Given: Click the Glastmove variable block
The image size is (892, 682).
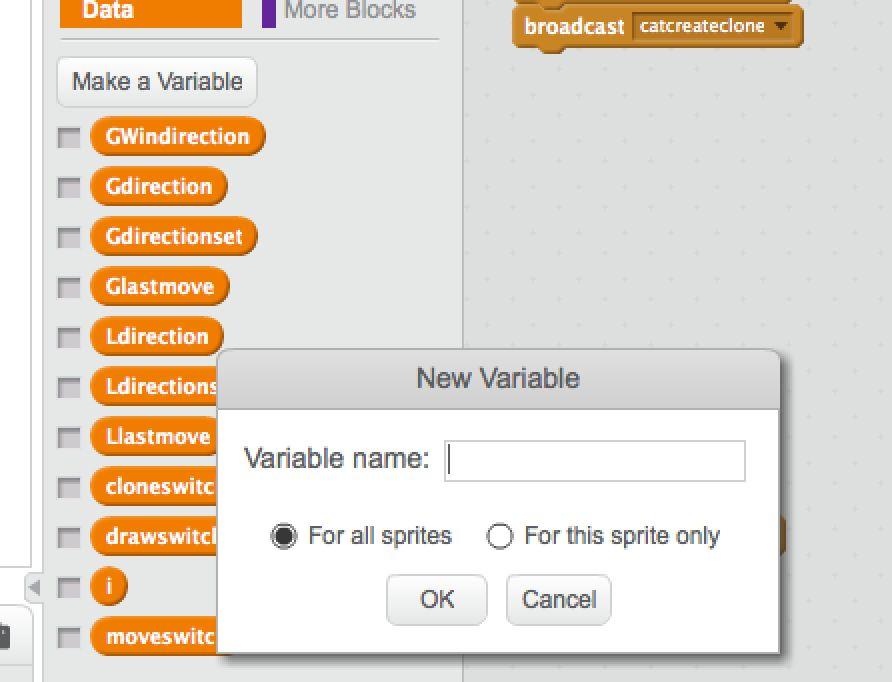Looking at the screenshot, I should [160, 286].
